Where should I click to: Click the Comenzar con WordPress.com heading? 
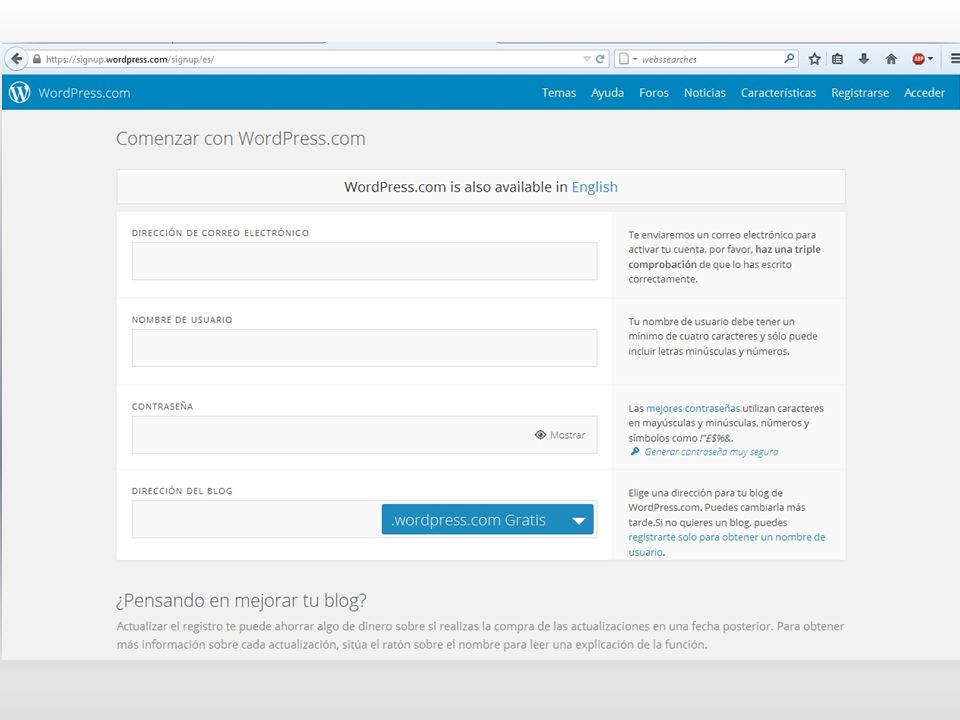(x=241, y=138)
